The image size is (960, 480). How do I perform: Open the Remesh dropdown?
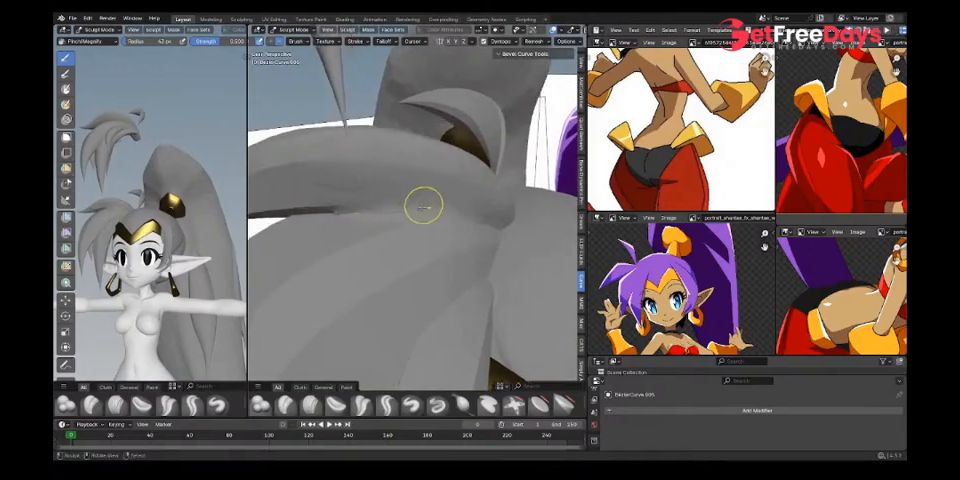(x=536, y=42)
